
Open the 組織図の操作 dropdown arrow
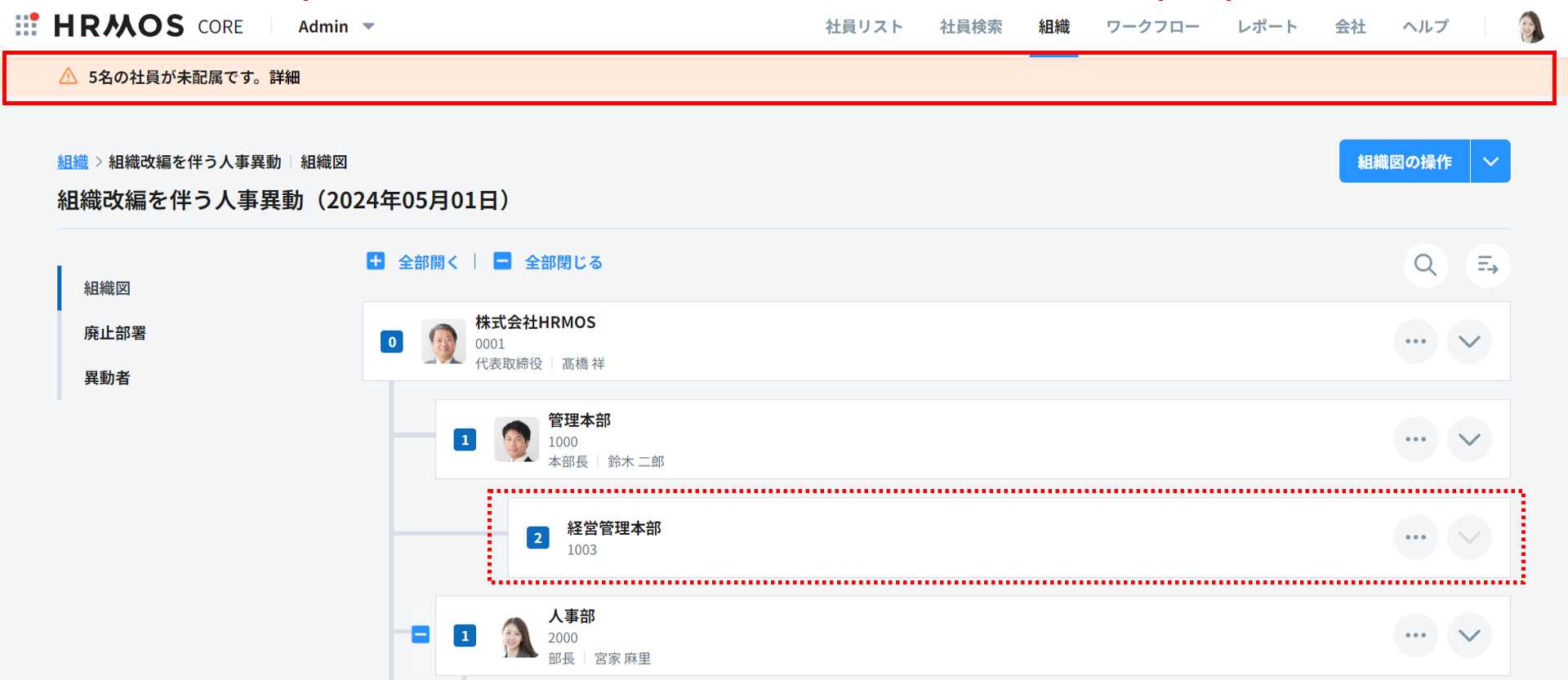click(1490, 162)
